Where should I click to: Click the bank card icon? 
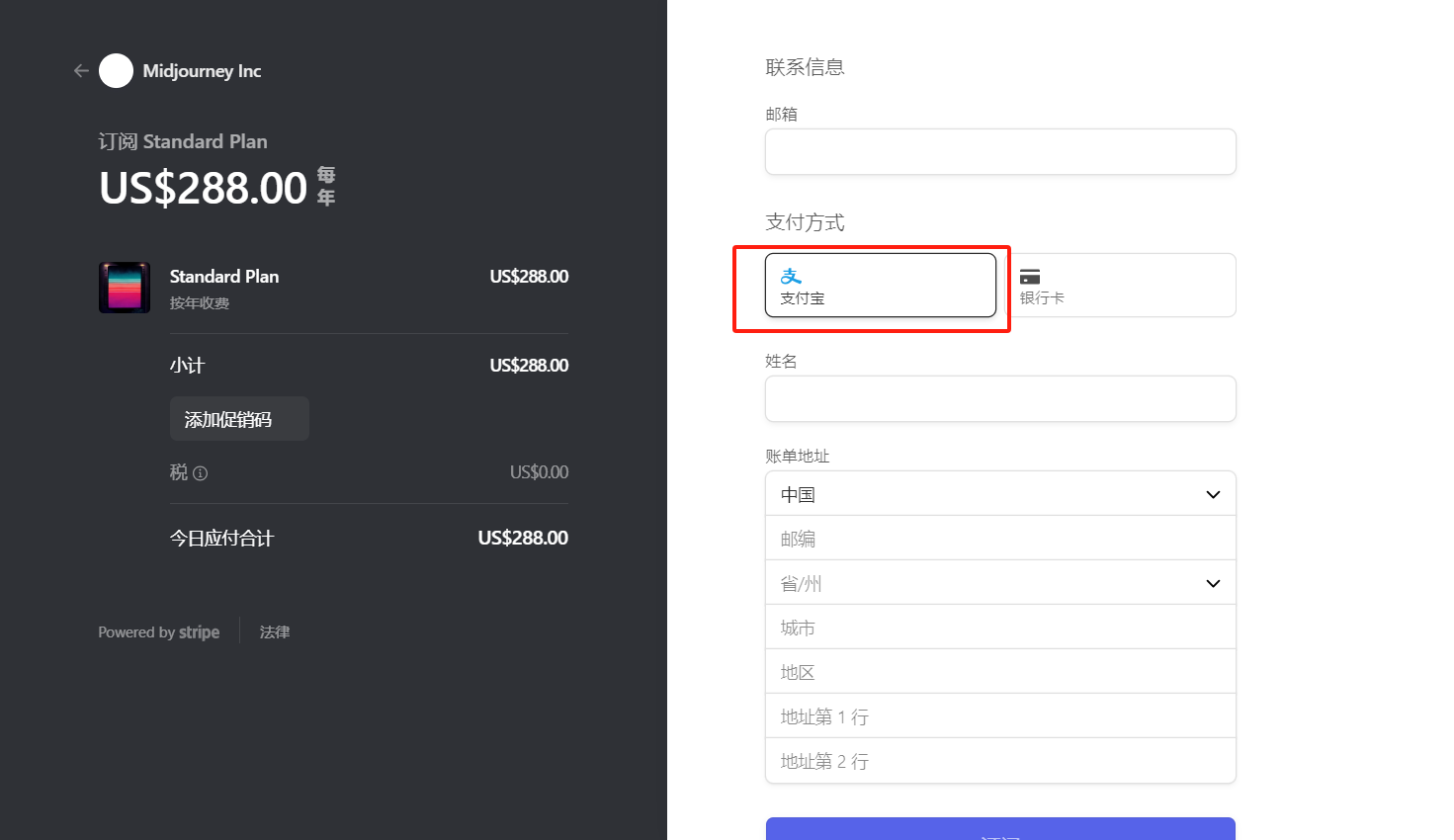click(x=1030, y=277)
